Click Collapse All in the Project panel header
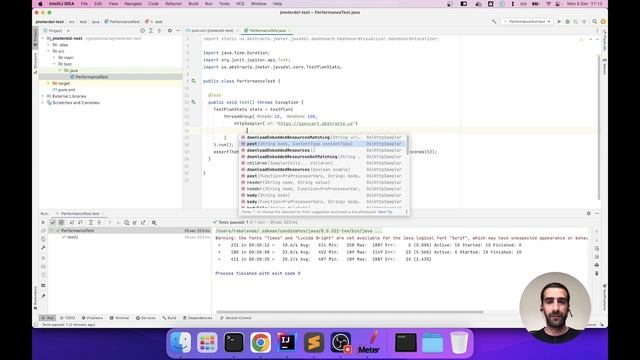 tap(159, 31)
